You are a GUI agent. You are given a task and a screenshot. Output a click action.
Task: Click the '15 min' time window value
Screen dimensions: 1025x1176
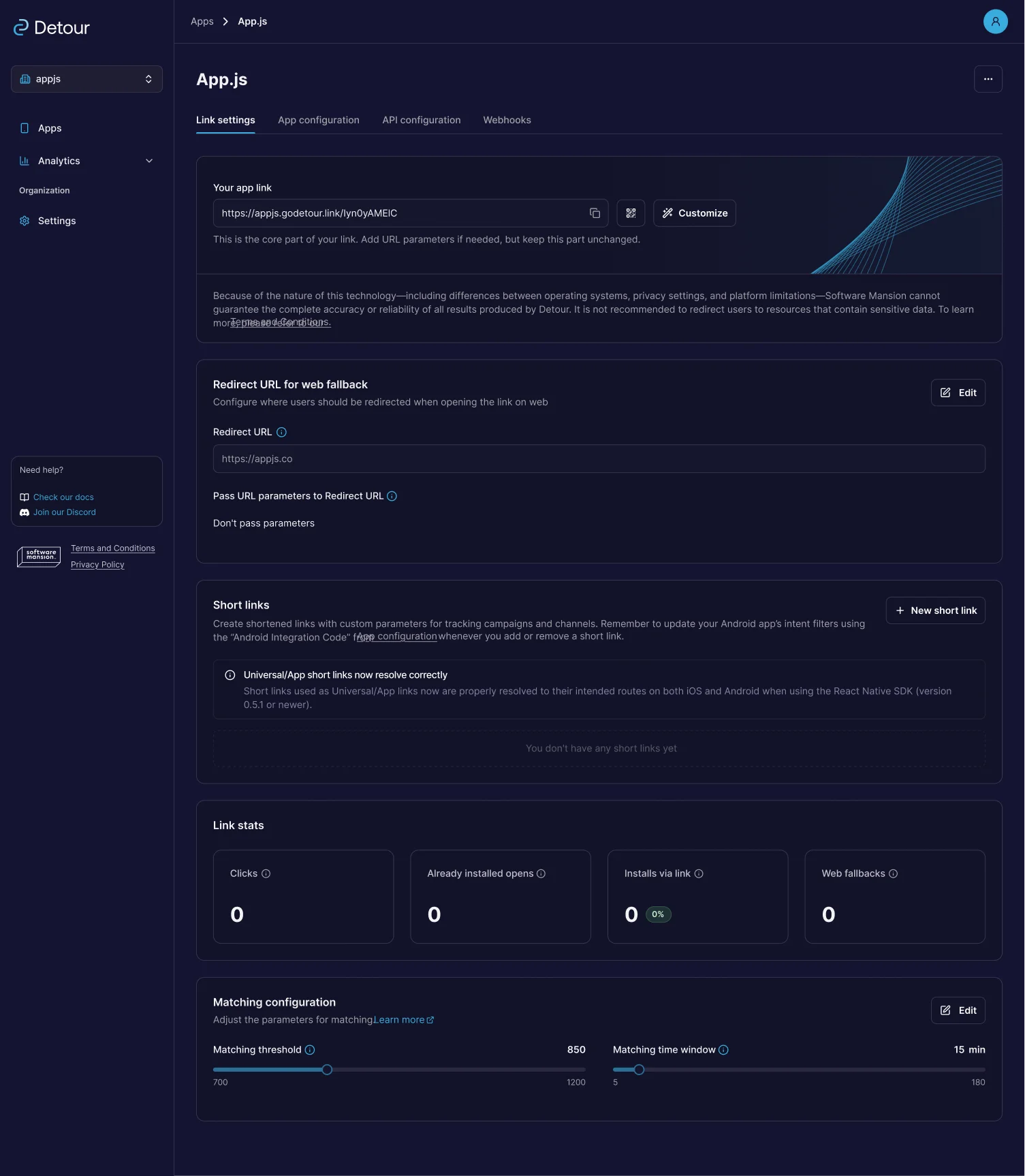tap(969, 1050)
